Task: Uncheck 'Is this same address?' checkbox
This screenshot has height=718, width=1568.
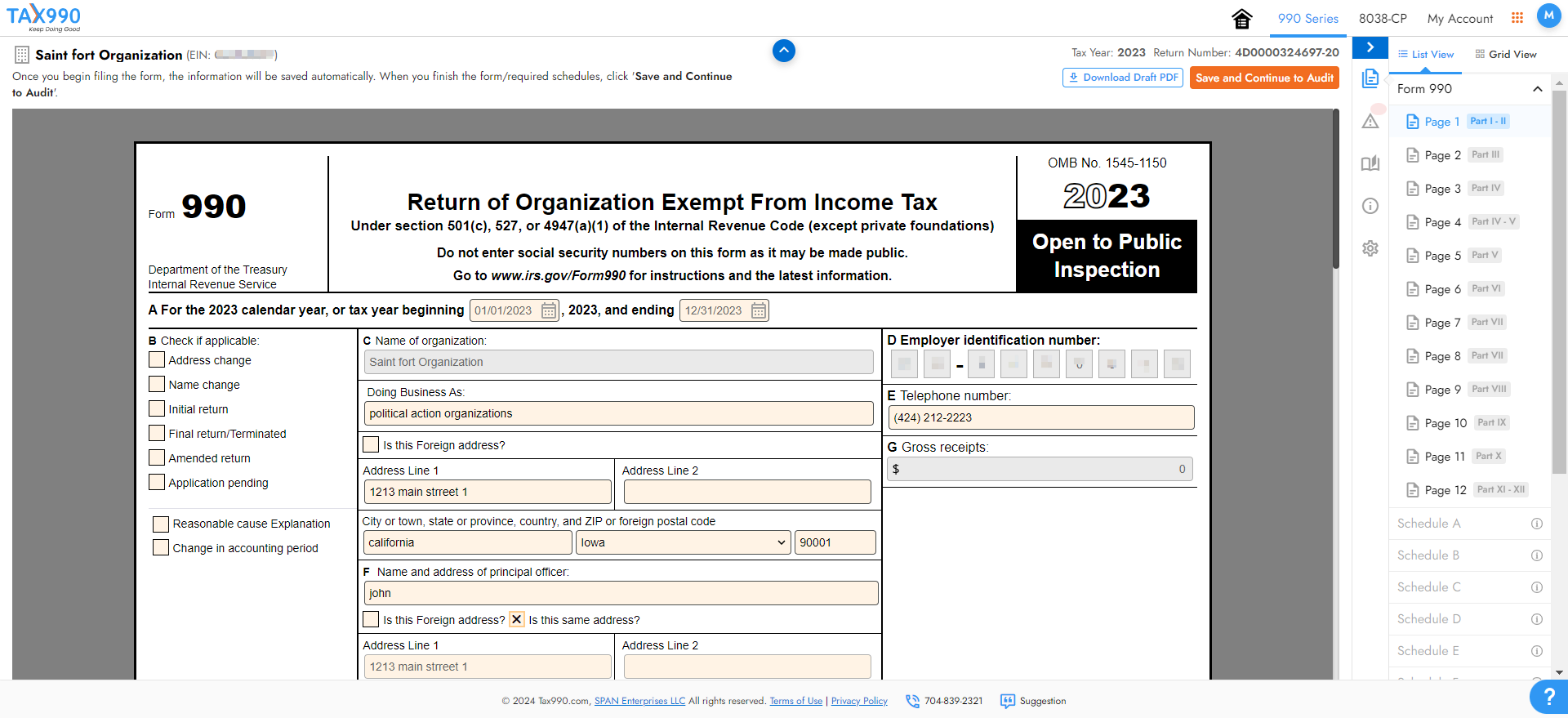Action: 517,619
